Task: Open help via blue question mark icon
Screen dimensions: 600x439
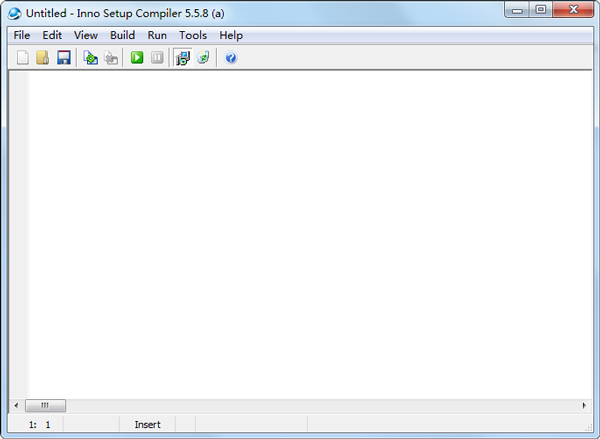Action: (231, 58)
